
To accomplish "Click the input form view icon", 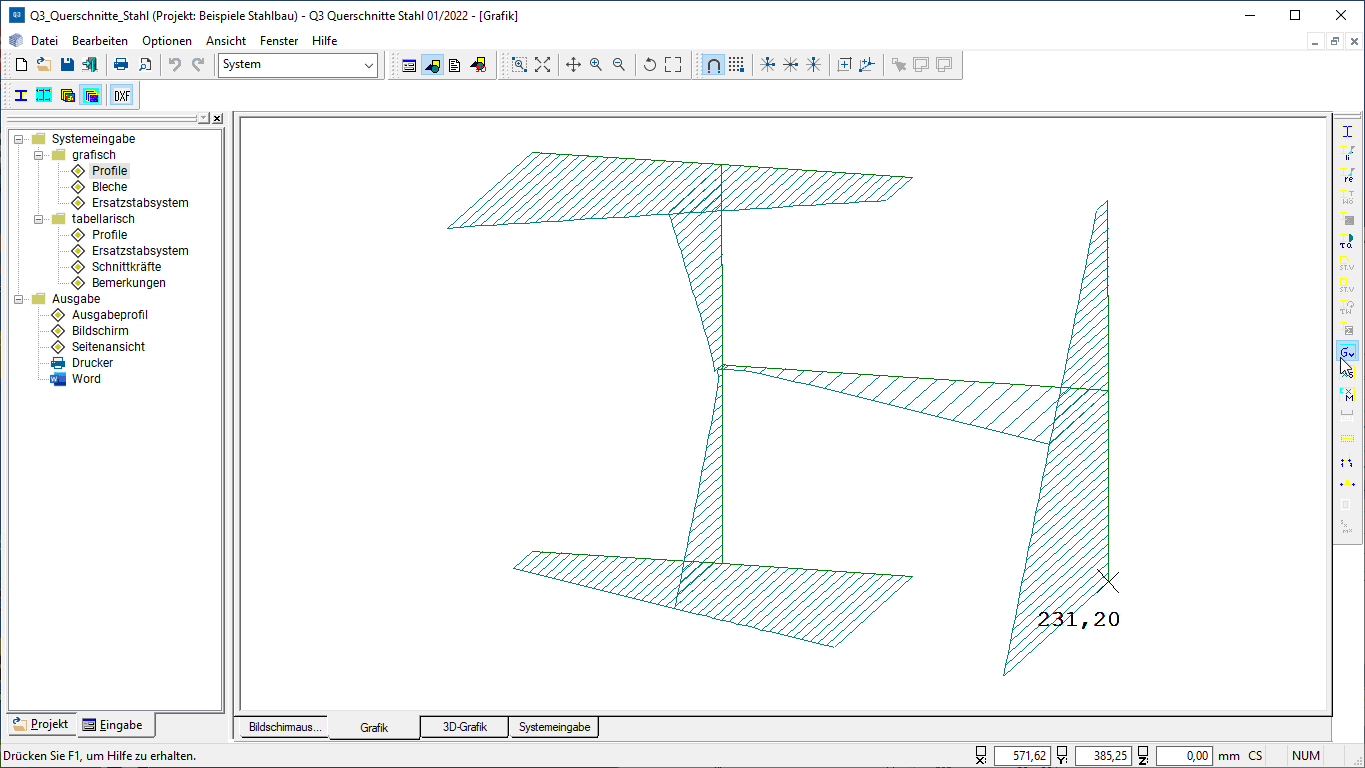I will pos(409,64).
